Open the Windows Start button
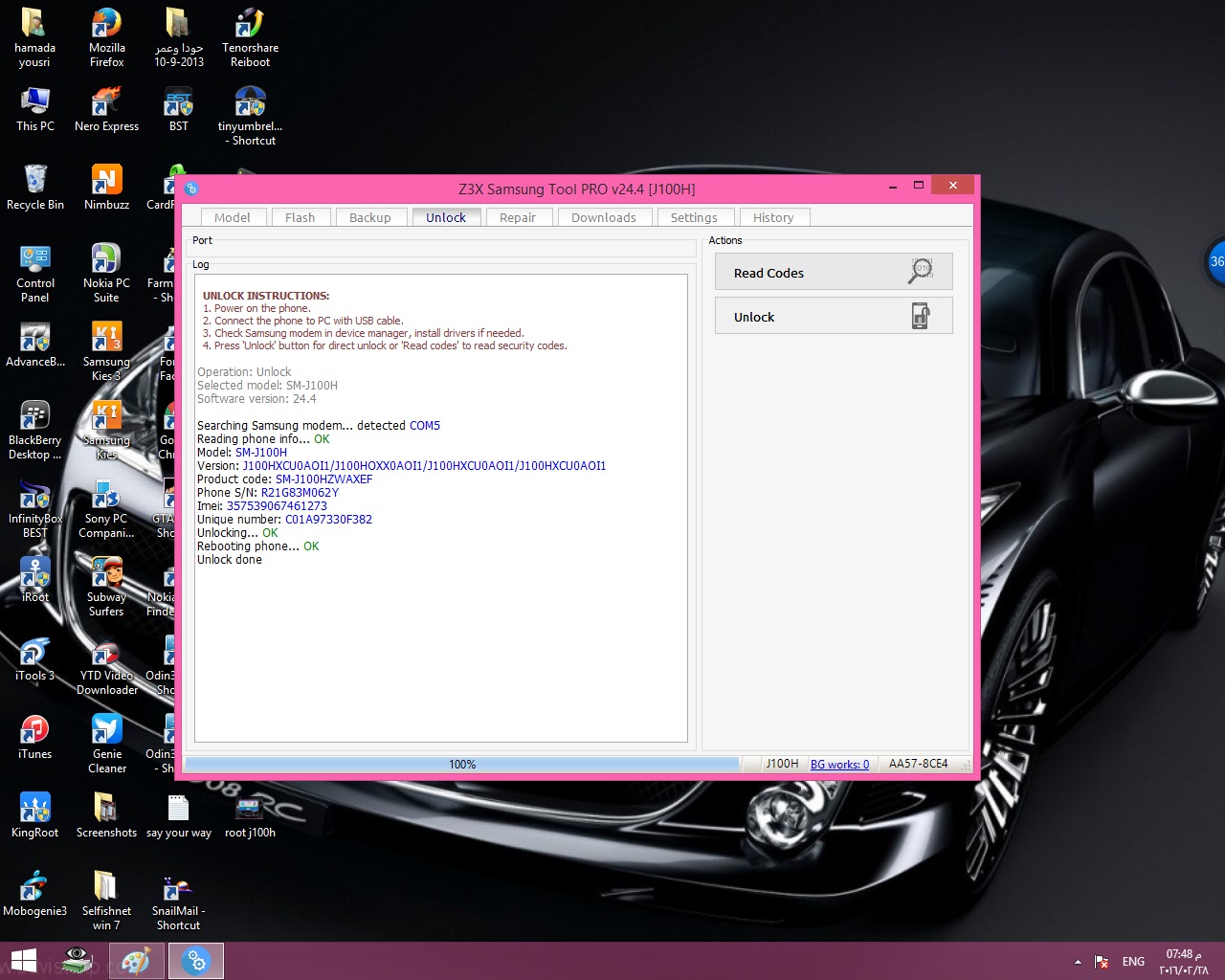 point(24,961)
